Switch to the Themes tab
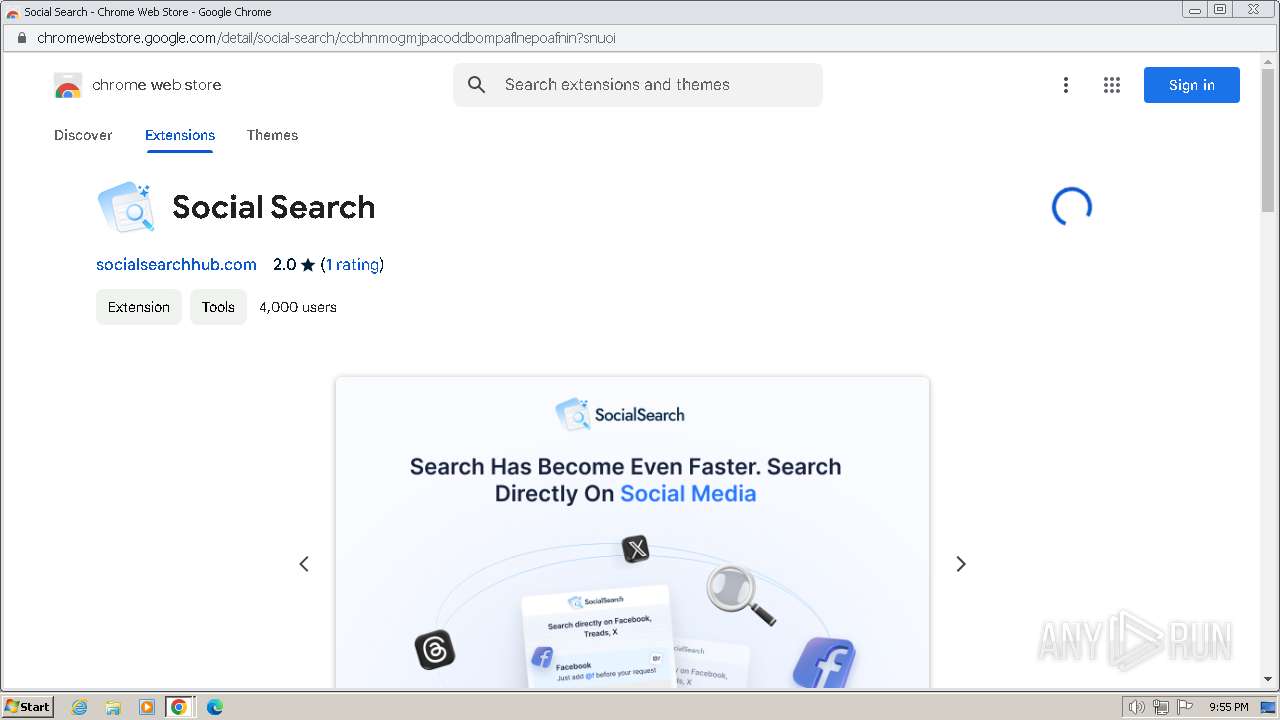The image size is (1280, 720). coord(272,135)
